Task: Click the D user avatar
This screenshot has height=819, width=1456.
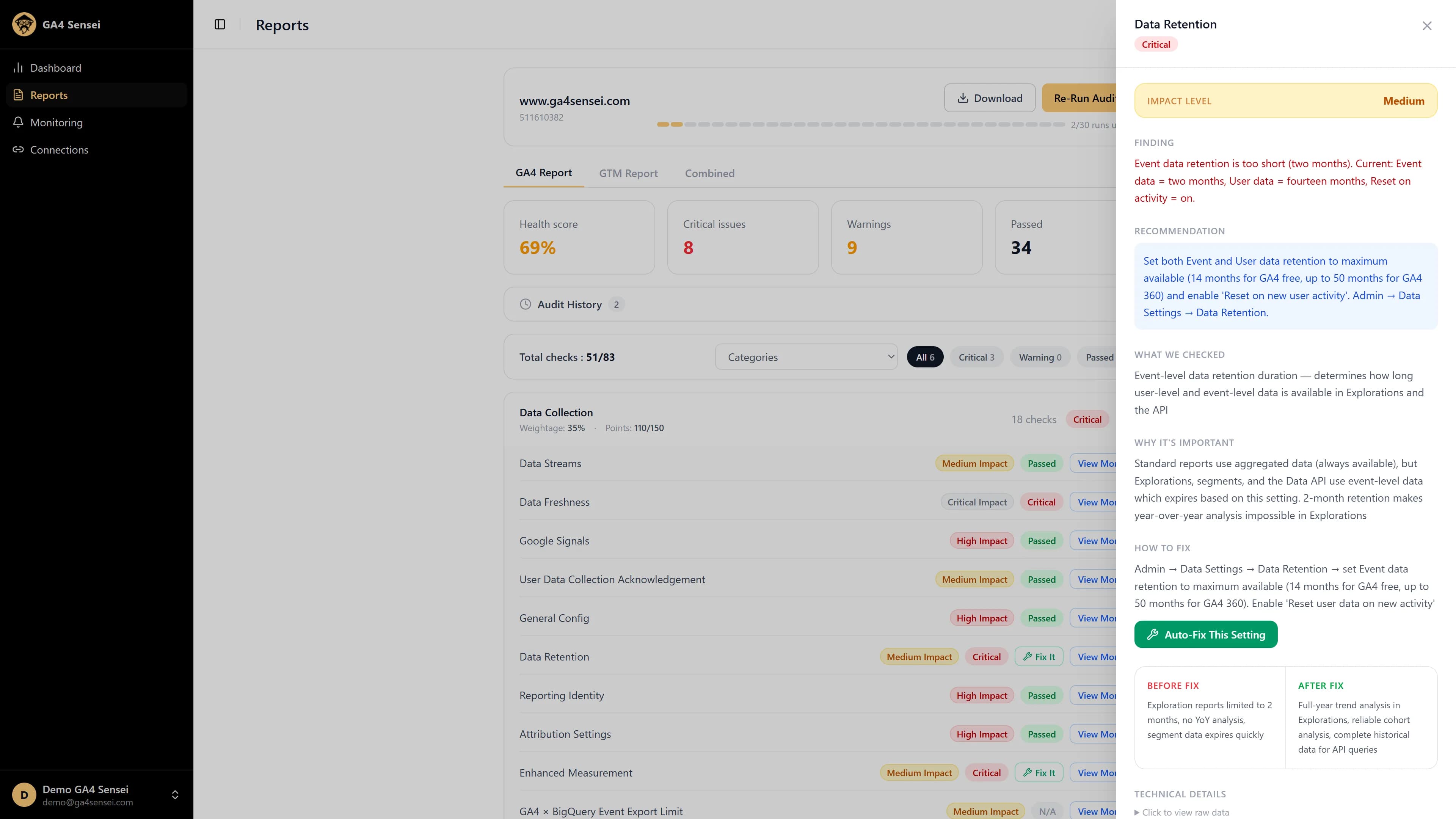Action: [x=24, y=794]
